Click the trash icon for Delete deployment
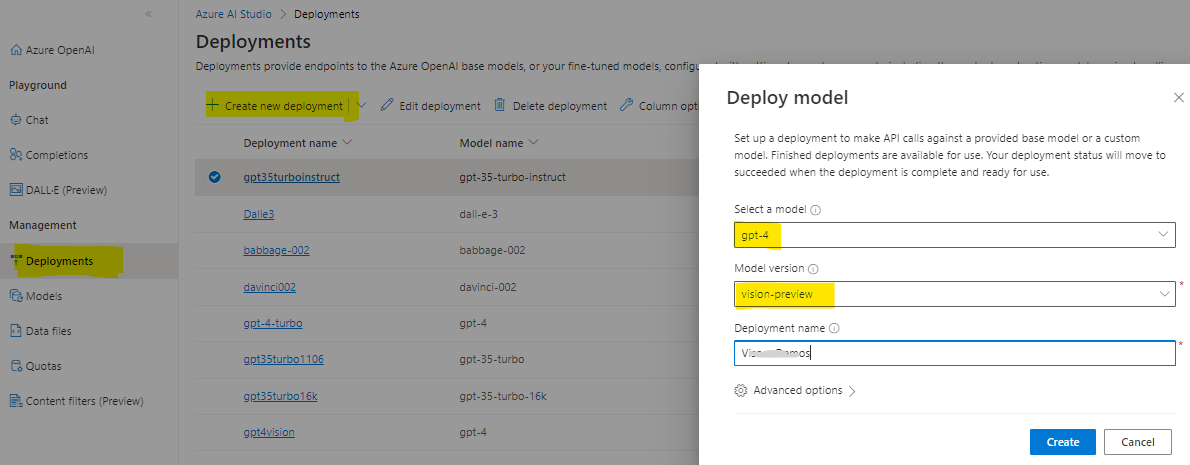Image resolution: width=1190 pixels, height=465 pixels. (500, 105)
